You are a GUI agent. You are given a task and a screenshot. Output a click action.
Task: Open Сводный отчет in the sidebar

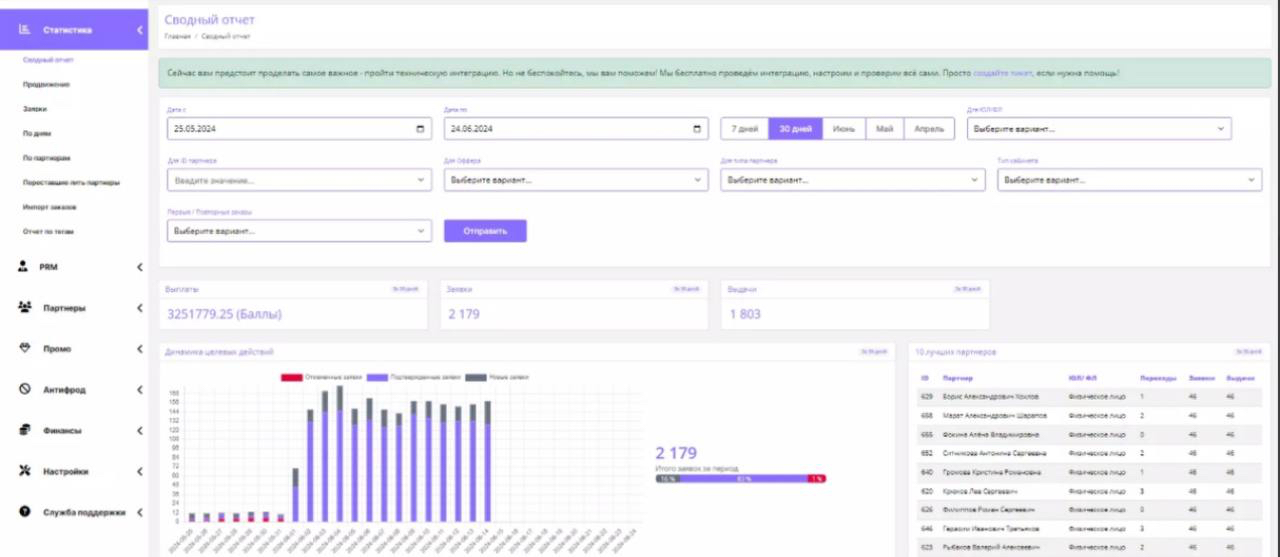coord(49,60)
